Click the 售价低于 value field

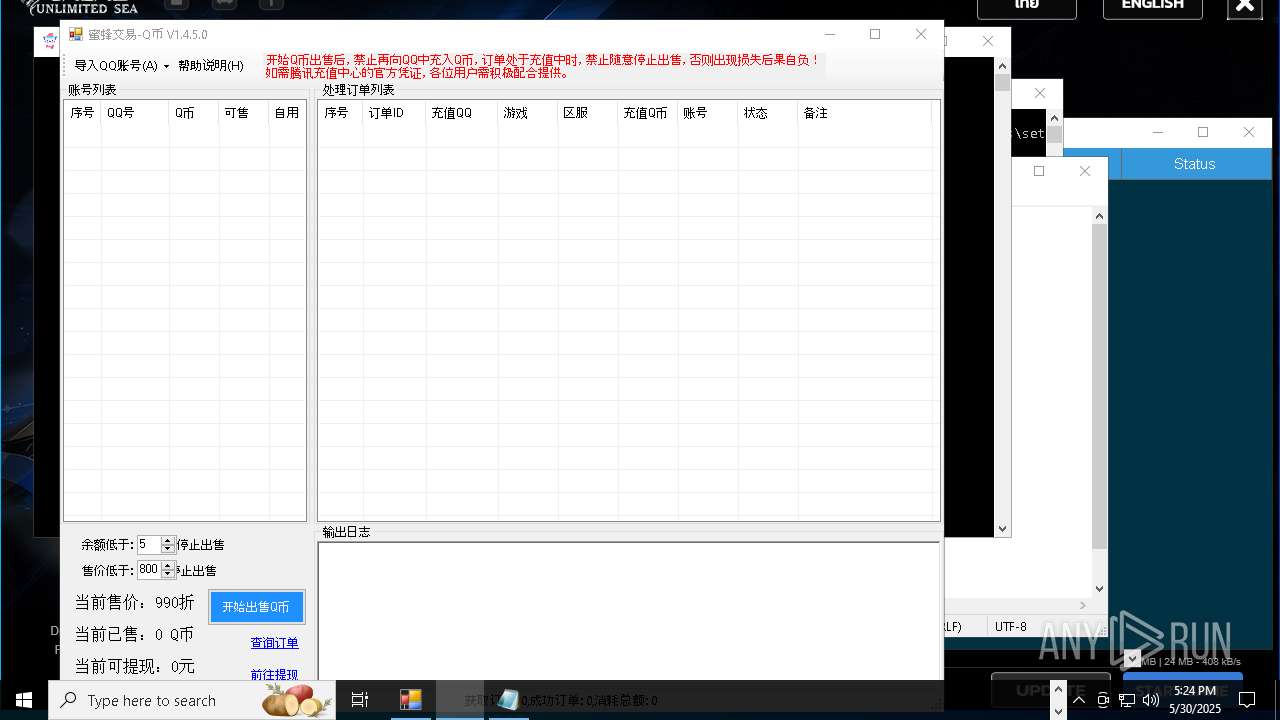point(149,570)
